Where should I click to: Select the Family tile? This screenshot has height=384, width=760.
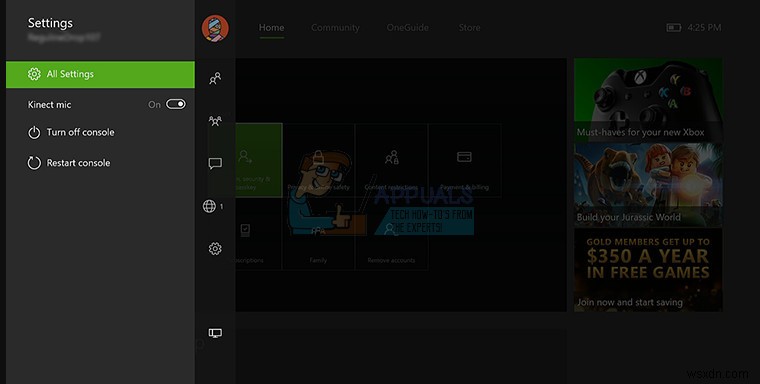click(318, 234)
